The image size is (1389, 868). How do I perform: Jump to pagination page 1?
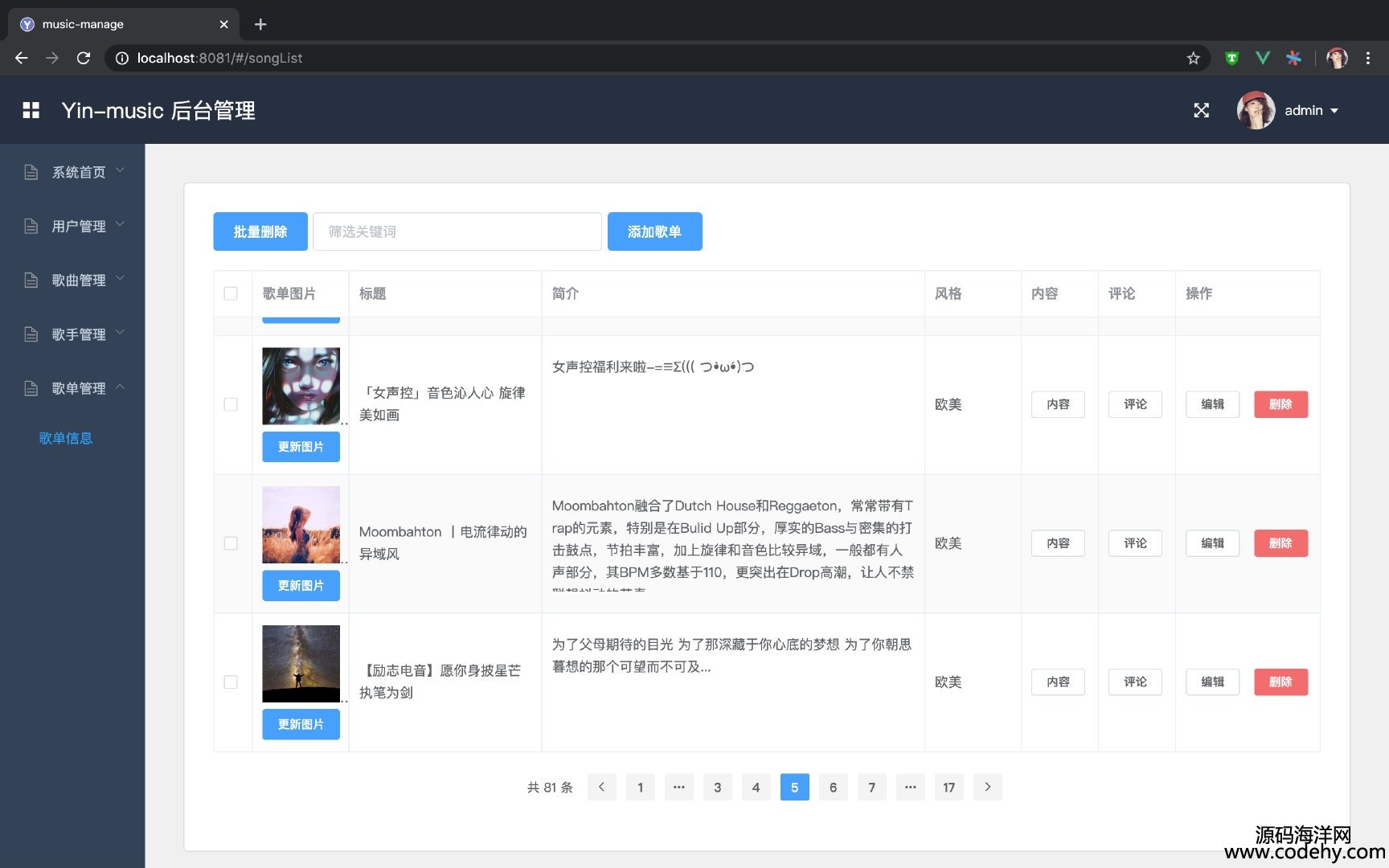tap(641, 787)
